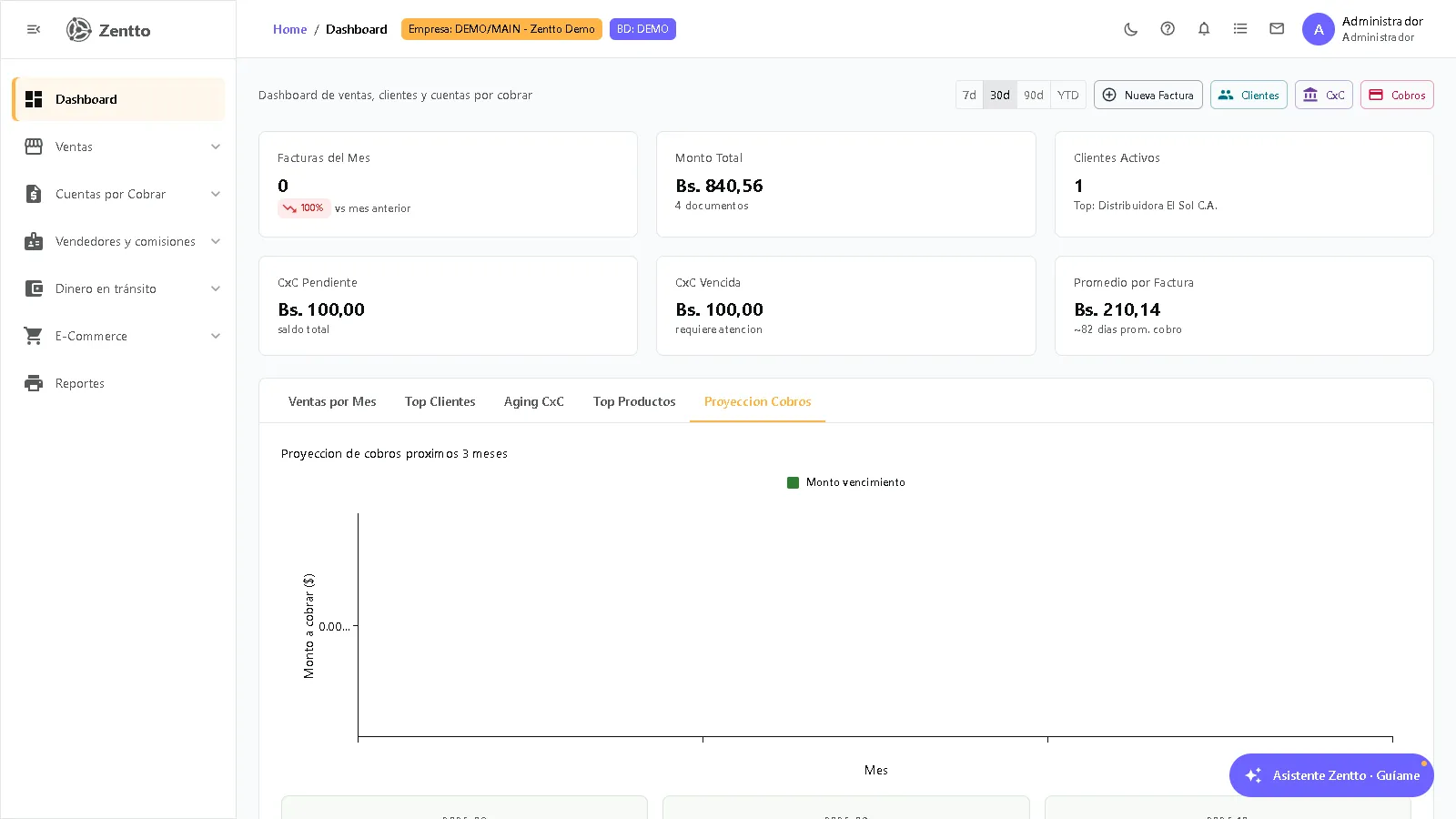Click the Reportes printer icon
This screenshot has height=819, width=1456.
pyautogui.click(x=34, y=383)
